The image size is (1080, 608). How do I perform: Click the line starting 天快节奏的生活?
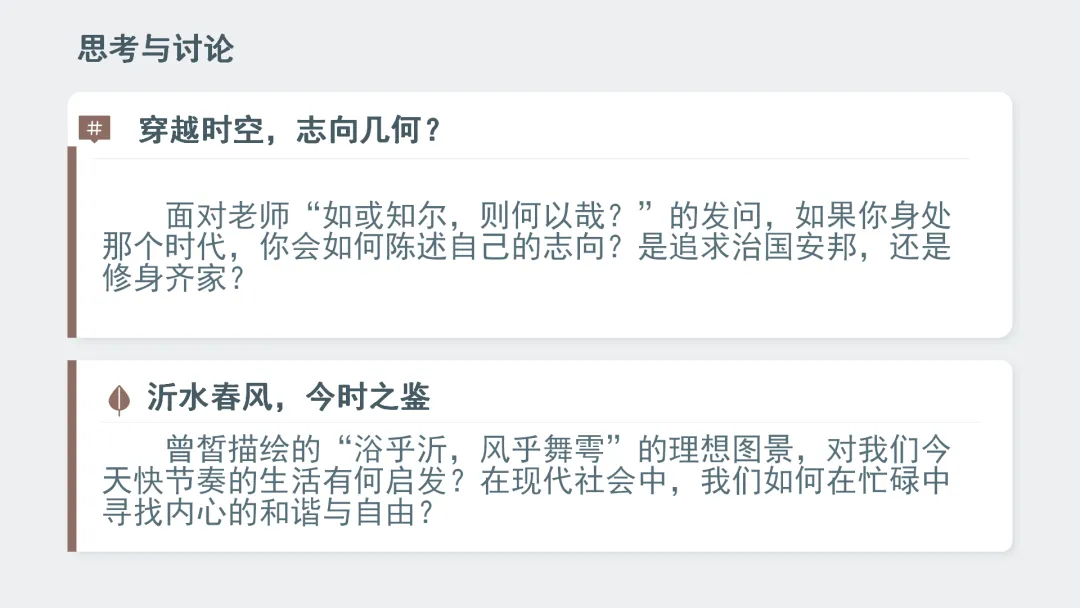(527, 481)
